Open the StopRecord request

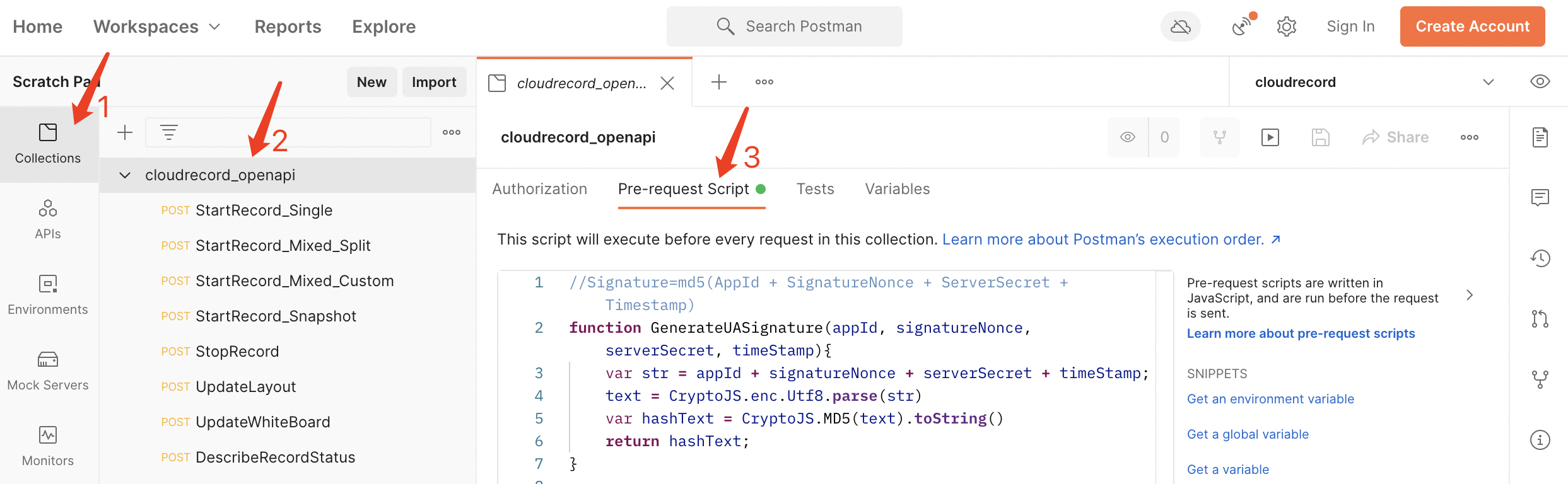[288, 352]
